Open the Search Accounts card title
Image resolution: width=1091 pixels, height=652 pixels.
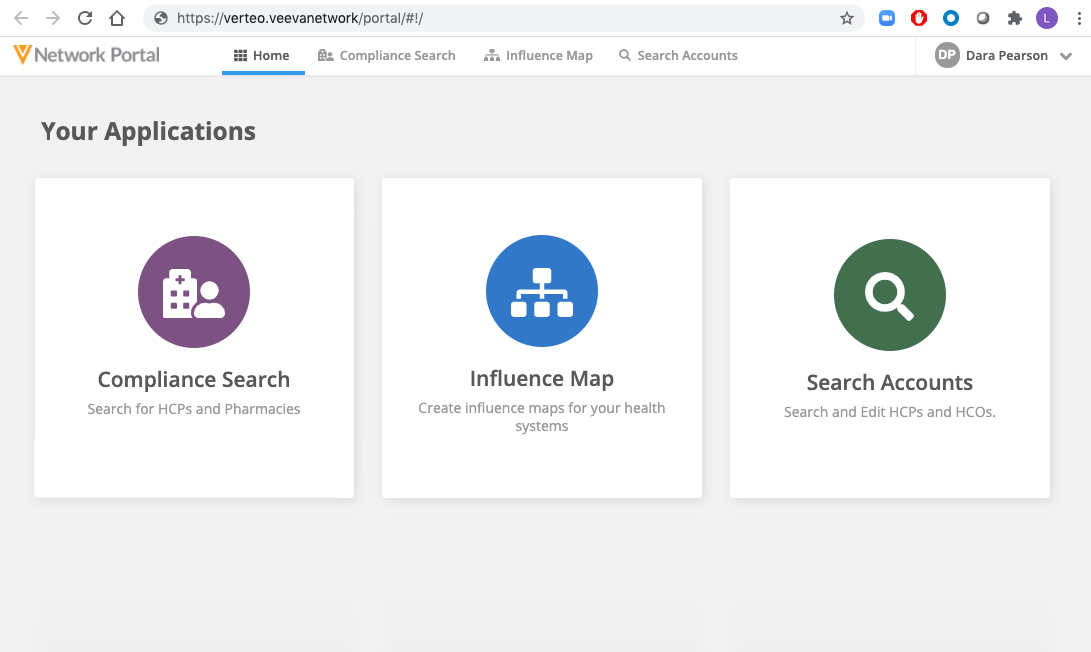[x=889, y=383]
